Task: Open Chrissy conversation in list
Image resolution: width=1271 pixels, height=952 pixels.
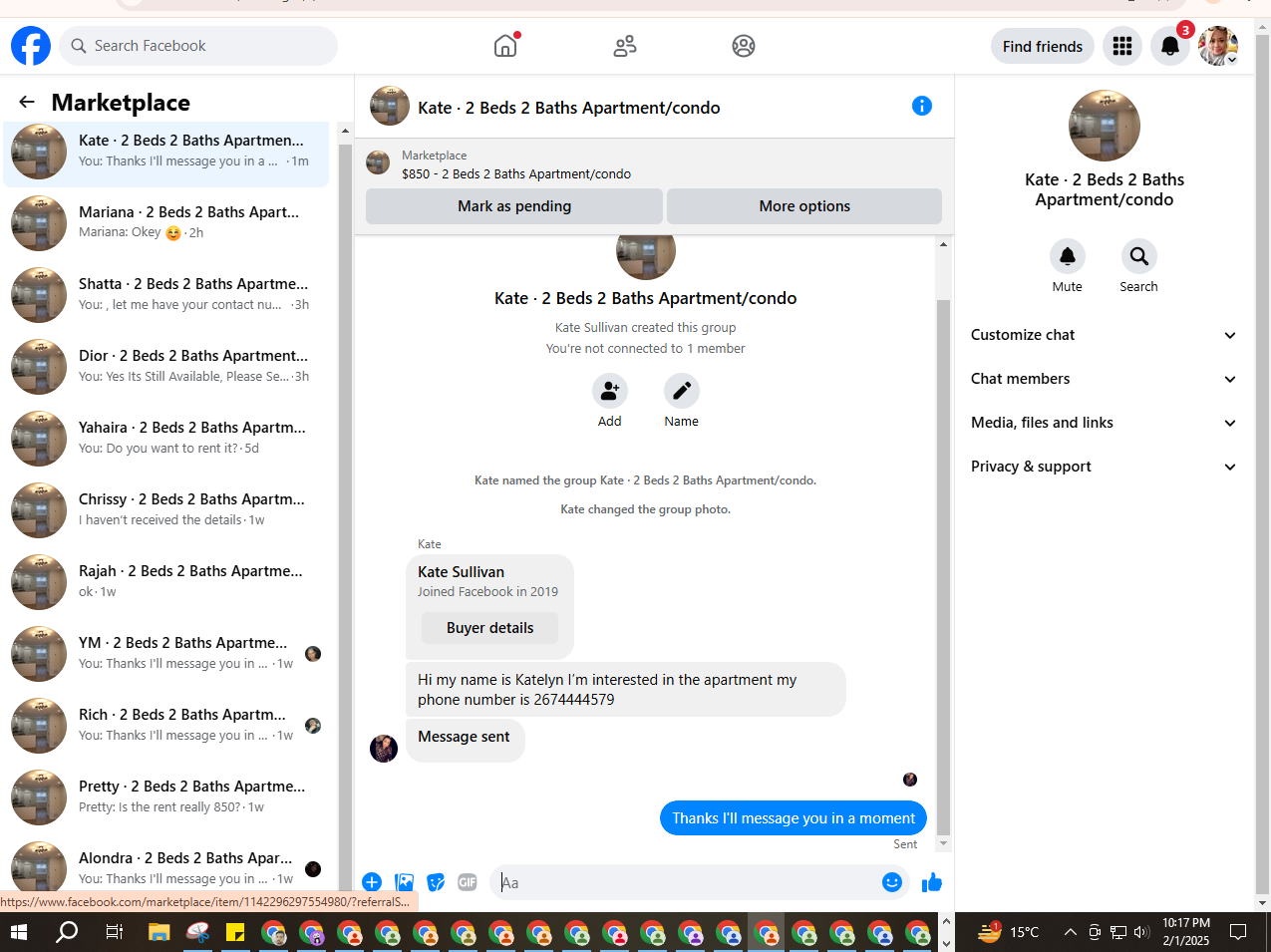Action: (x=166, y=508)
